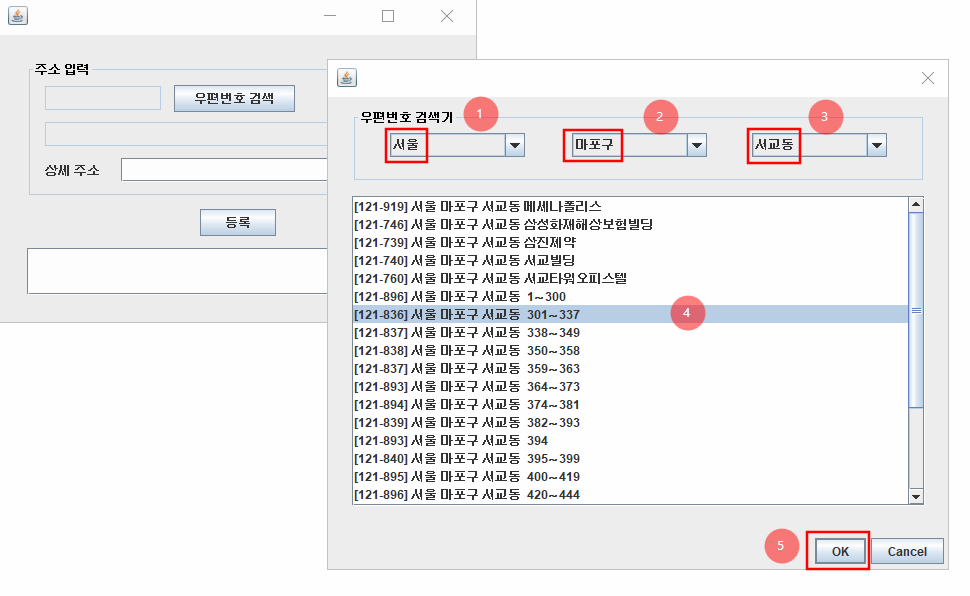
Task: Select [121-894] 서교동 374~381 row
Action: (x=630, y=404)
